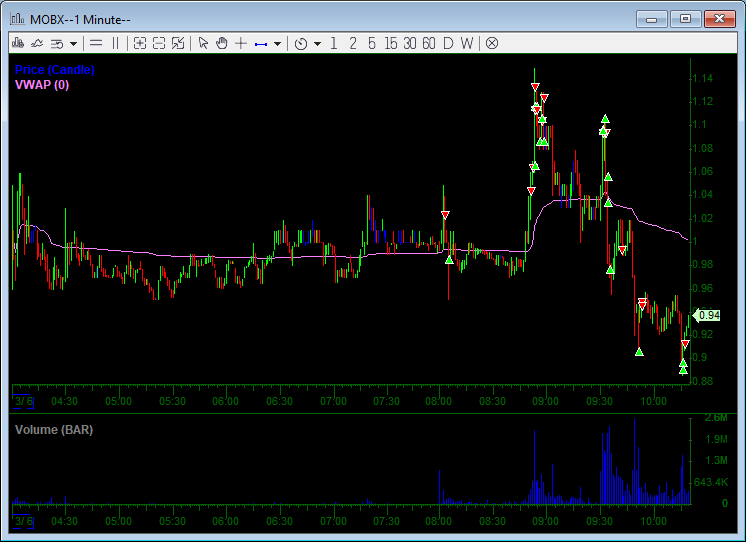Click the zoom in icon

point(139,43)
